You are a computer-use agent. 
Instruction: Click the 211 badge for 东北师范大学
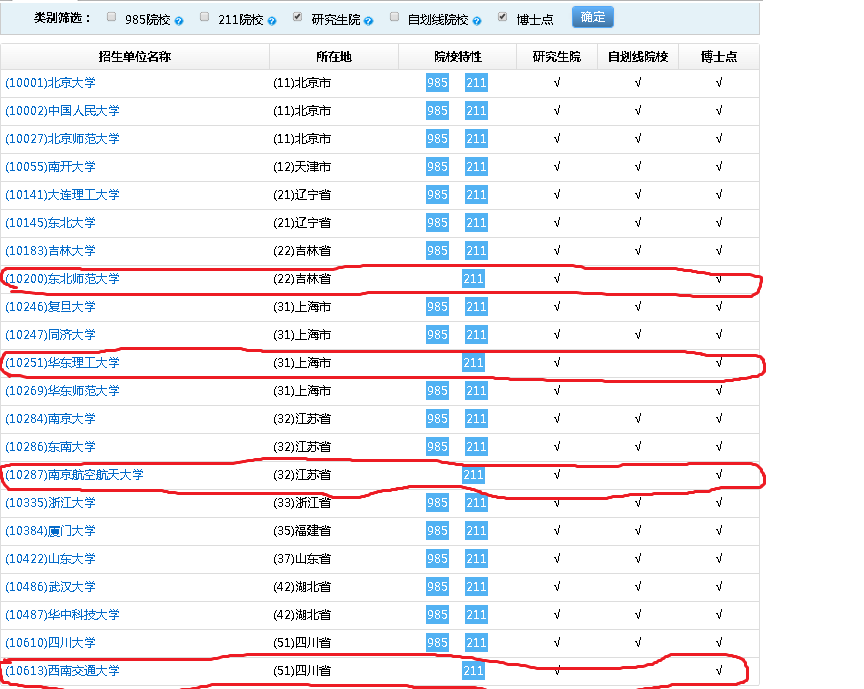(475, 279)
